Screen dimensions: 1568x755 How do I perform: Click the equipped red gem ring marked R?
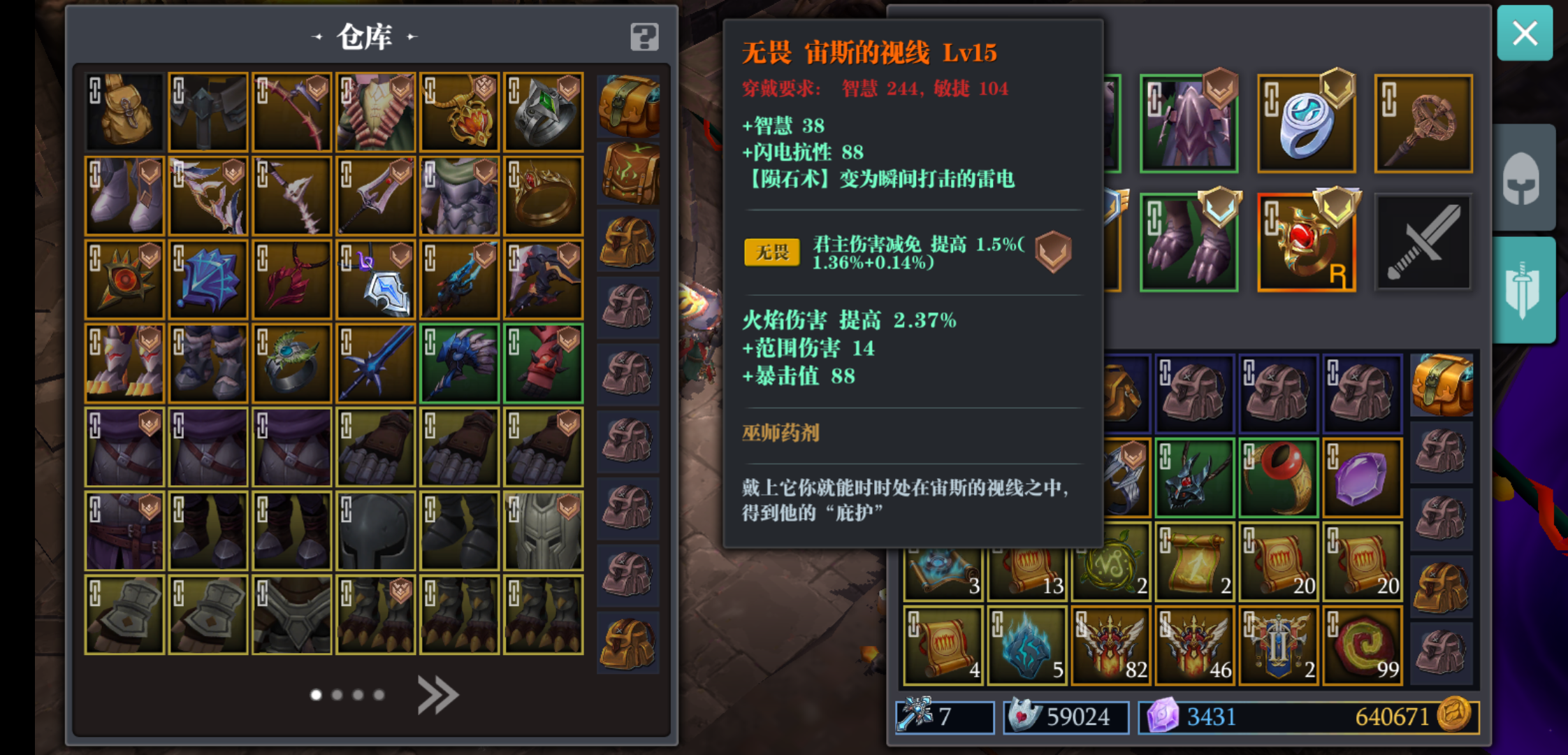coord(1307,243)
